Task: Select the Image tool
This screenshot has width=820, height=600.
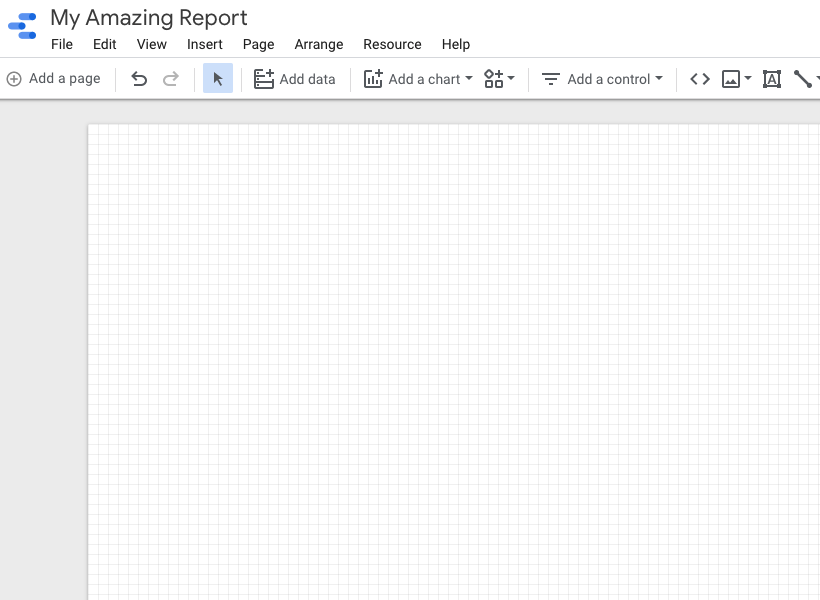Action: coord(732,78)
